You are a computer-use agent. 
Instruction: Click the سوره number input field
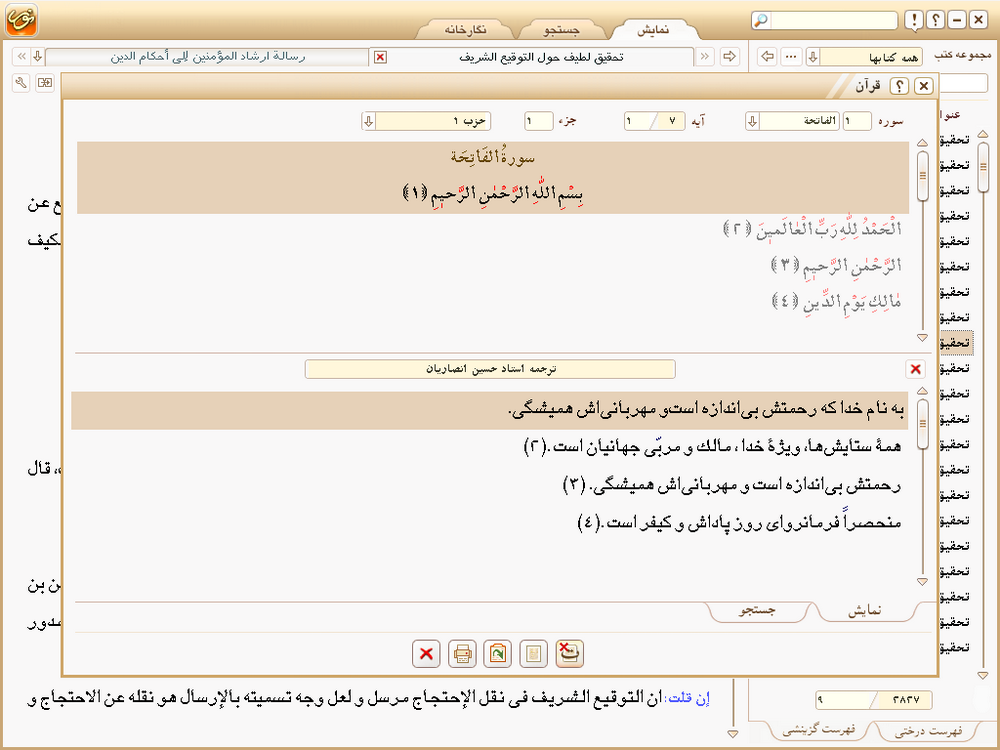coord(857,121)
